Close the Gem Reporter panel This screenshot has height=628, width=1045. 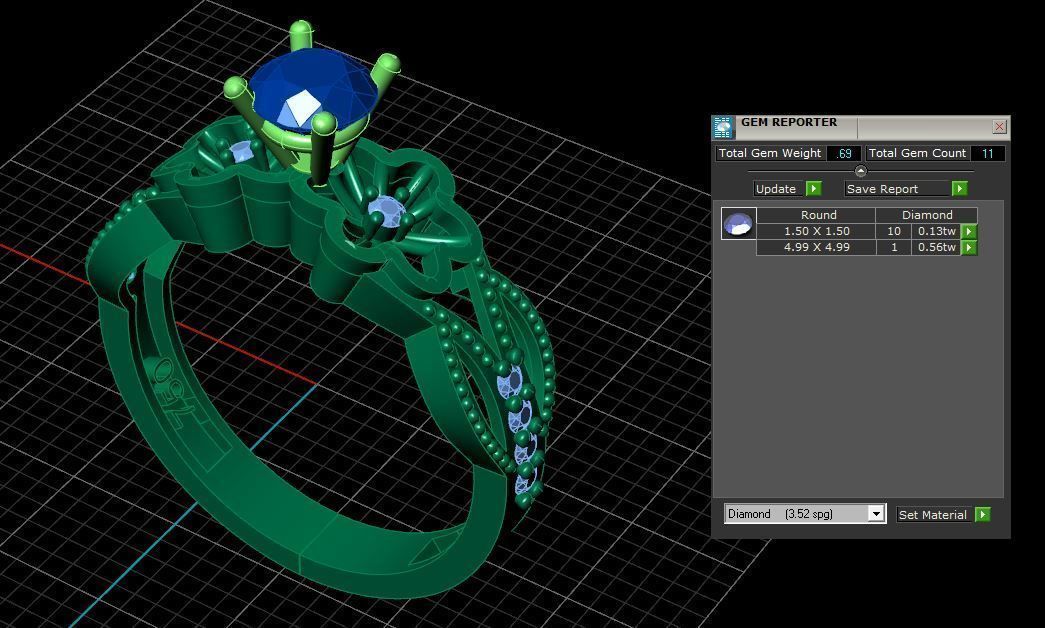tap(998, 127)
